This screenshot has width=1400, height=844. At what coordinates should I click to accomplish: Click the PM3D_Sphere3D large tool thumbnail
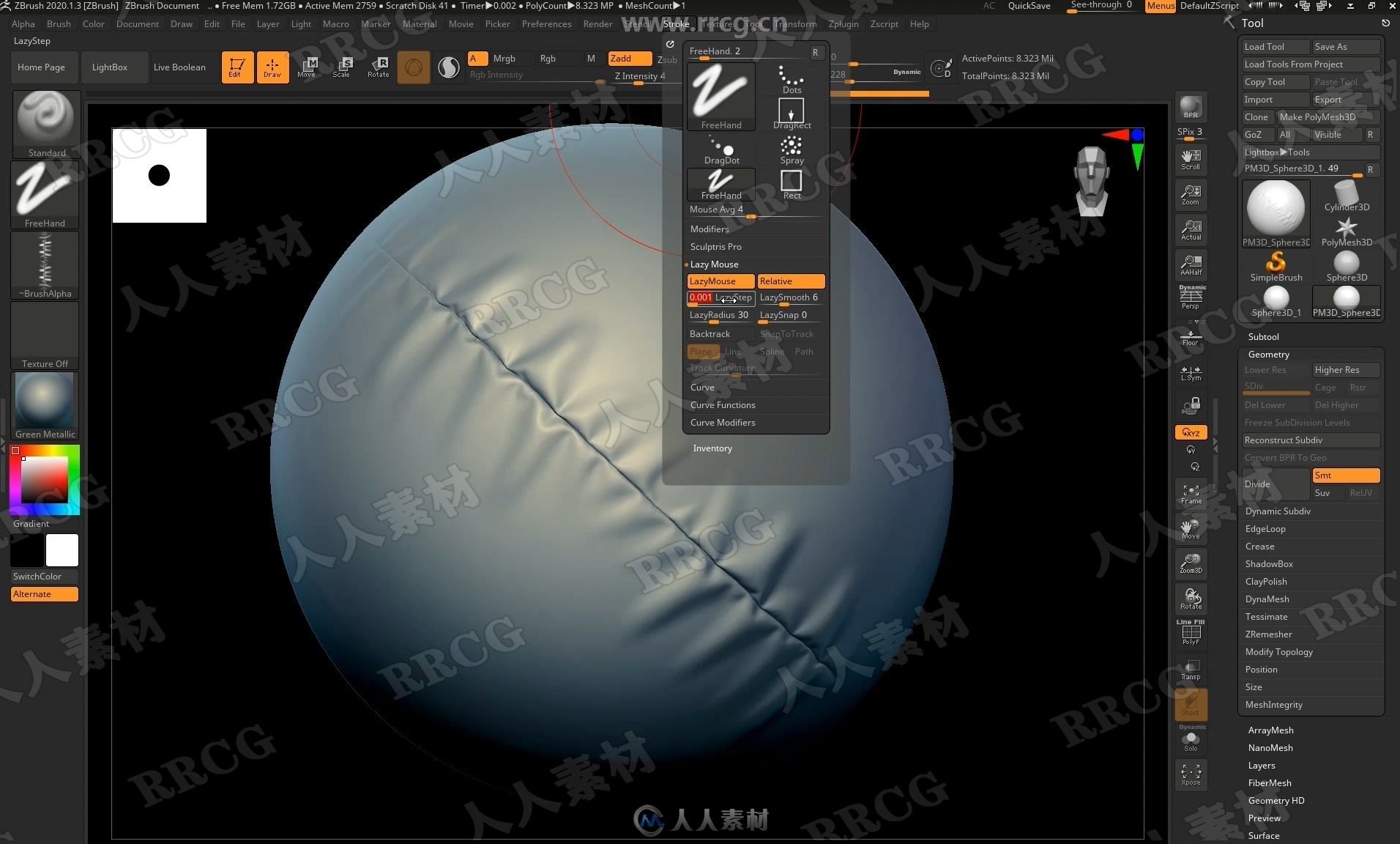pyautogui.click(x=1276, y=213)
